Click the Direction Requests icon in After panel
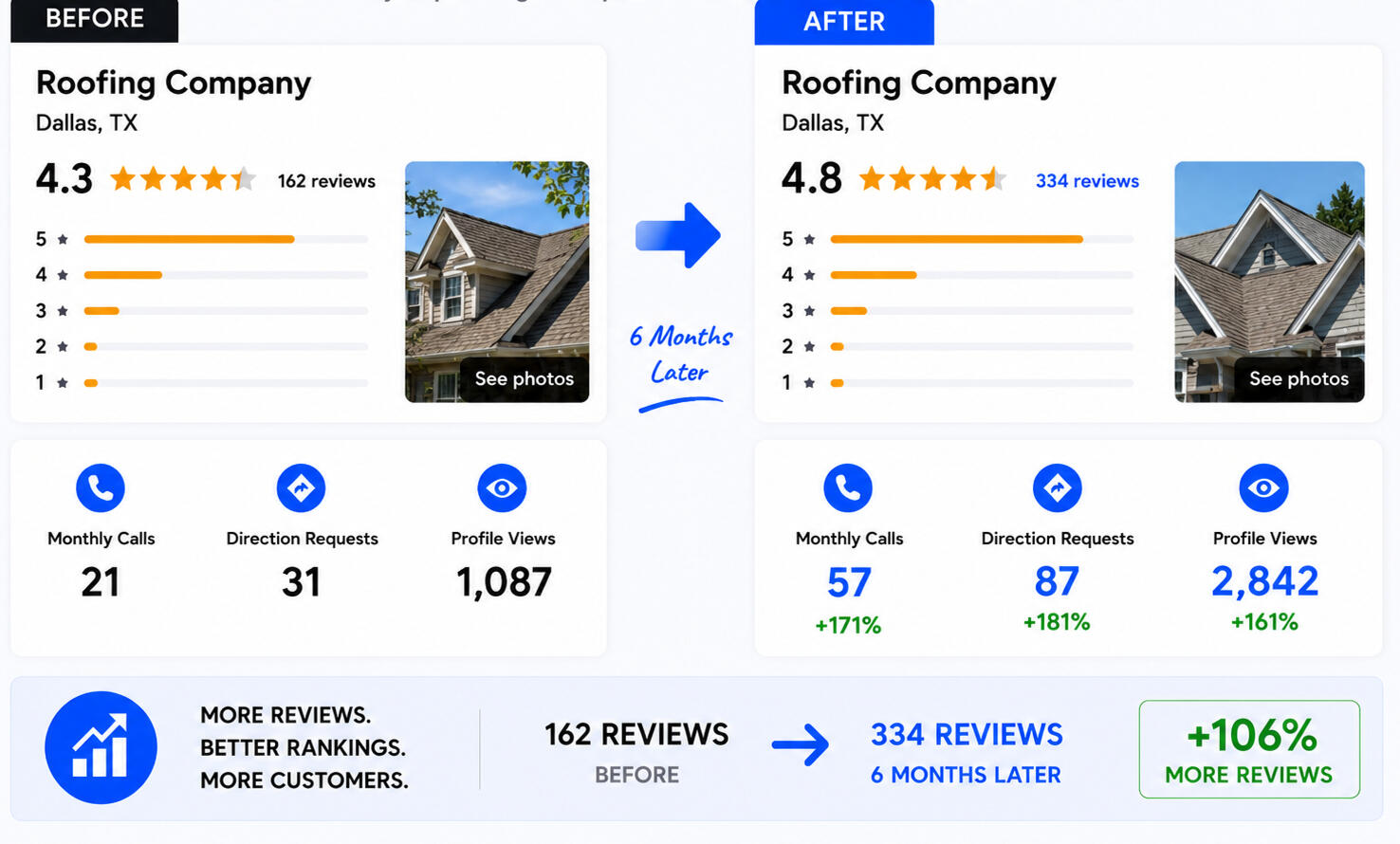This screenshot has width=1400, height=844. coord(1057,487)
